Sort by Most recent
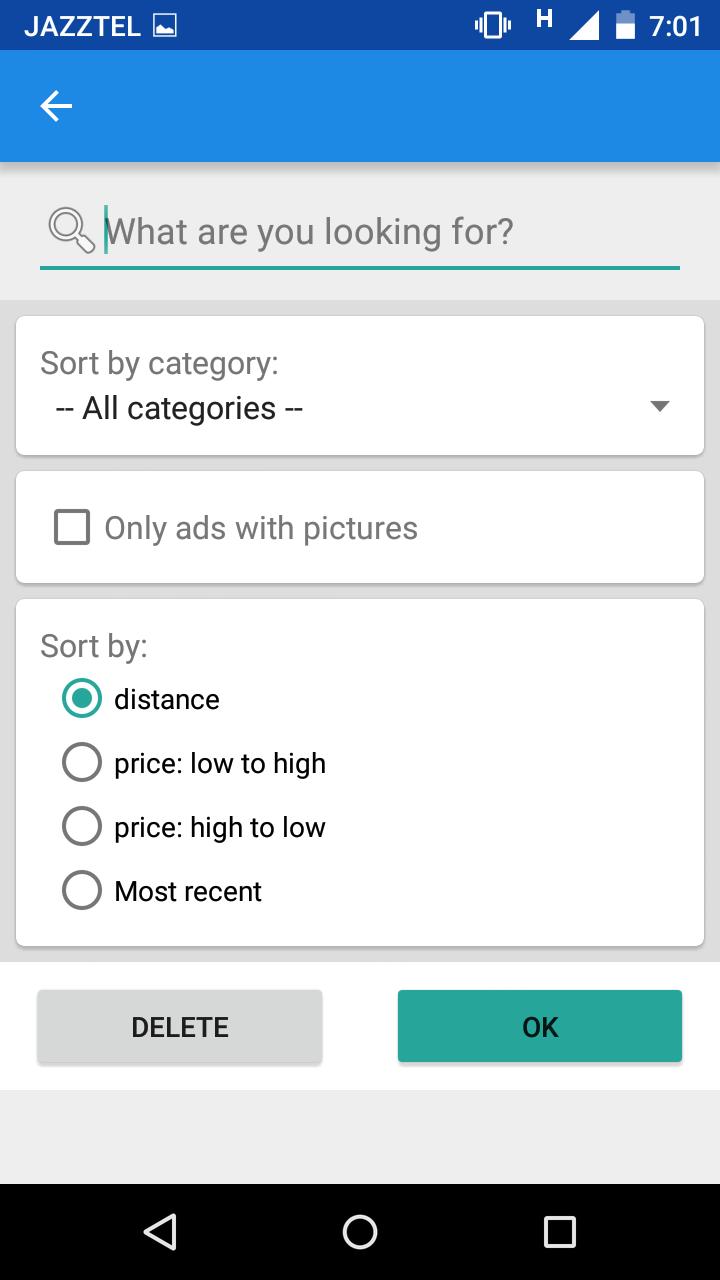The height and width of the screenshot is (1280, 720). [x=82, y=891]
